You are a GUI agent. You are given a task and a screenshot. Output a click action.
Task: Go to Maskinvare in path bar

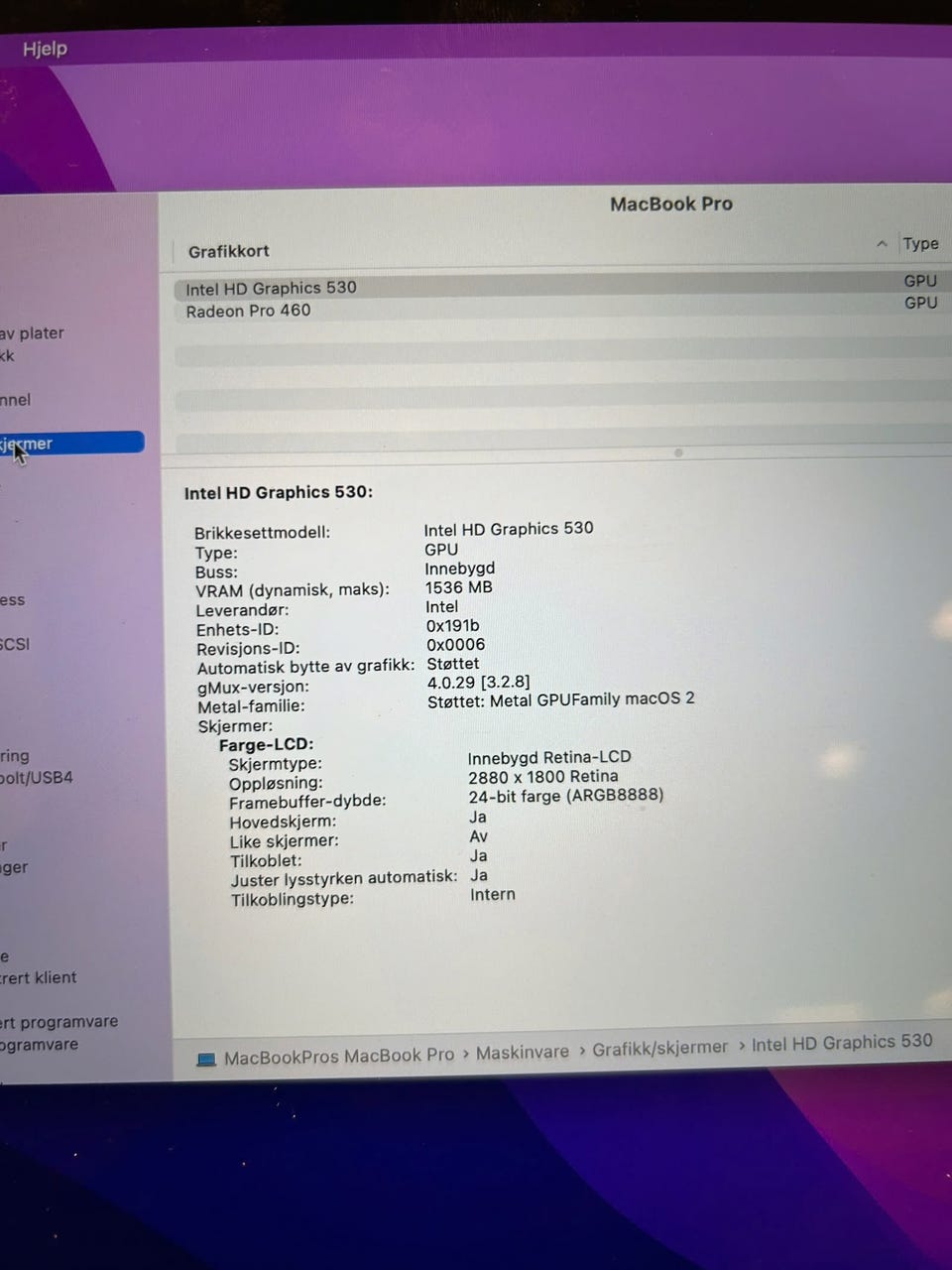523,1052
